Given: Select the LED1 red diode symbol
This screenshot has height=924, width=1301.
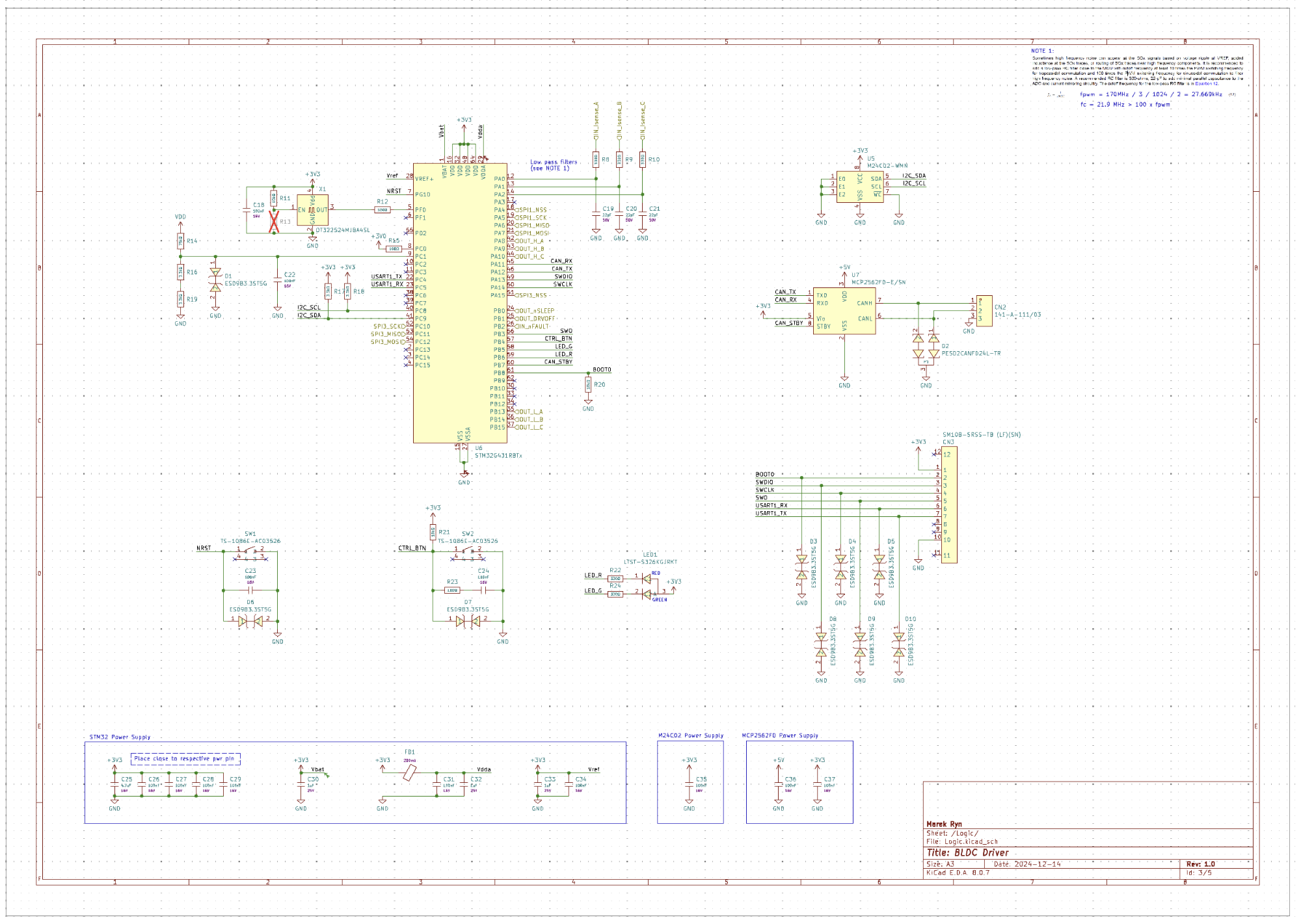Looking at the screenshot, I should pyautogui.click(x=646, y=577).
